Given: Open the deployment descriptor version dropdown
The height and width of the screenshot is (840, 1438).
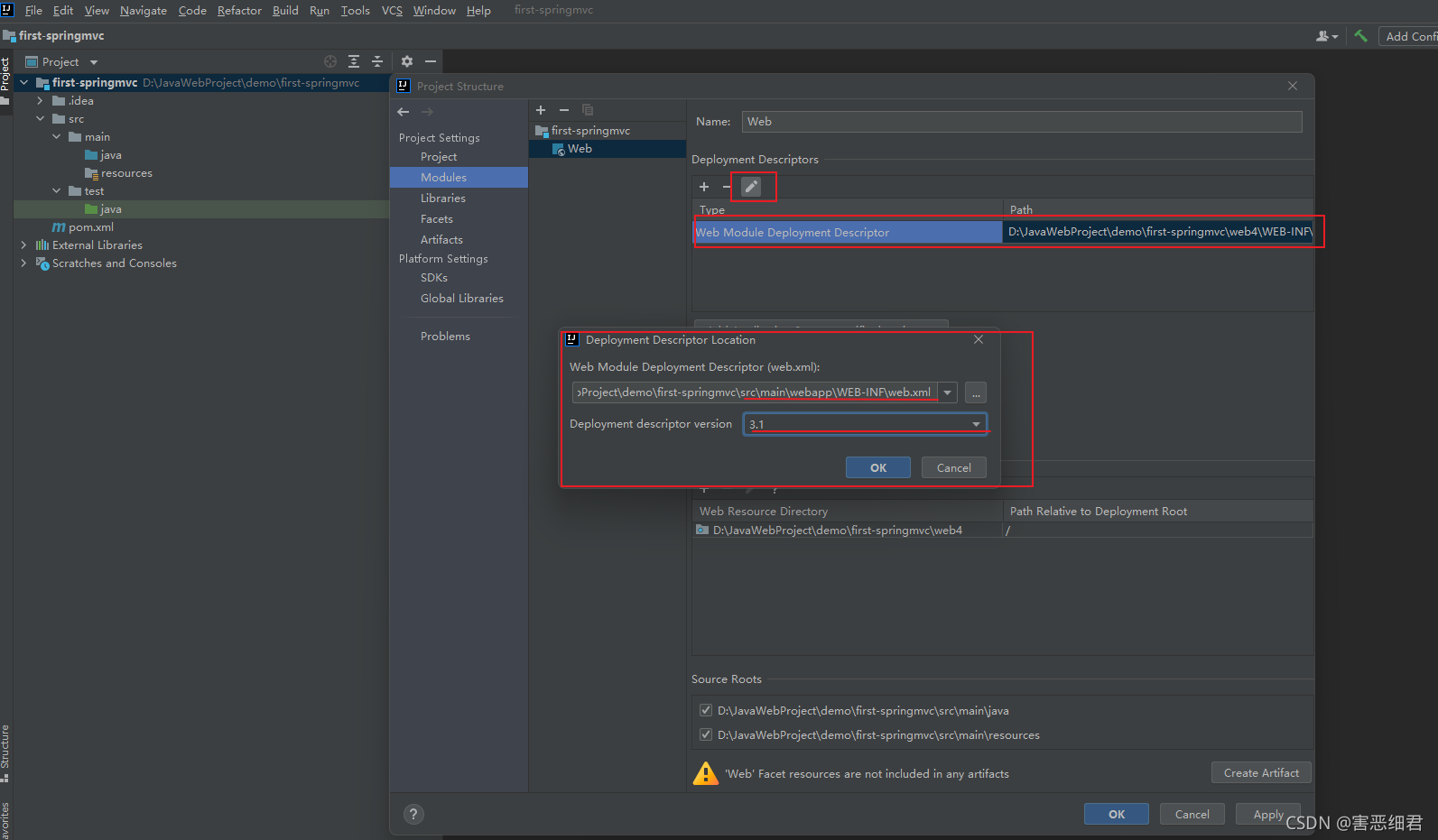Looking at the screenshot, I should pos(976,424).
